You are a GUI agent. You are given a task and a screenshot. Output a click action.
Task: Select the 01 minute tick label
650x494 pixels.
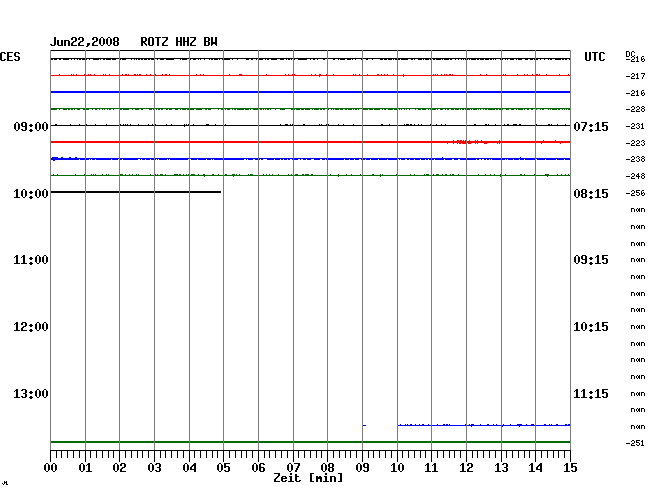click(85, 468)
